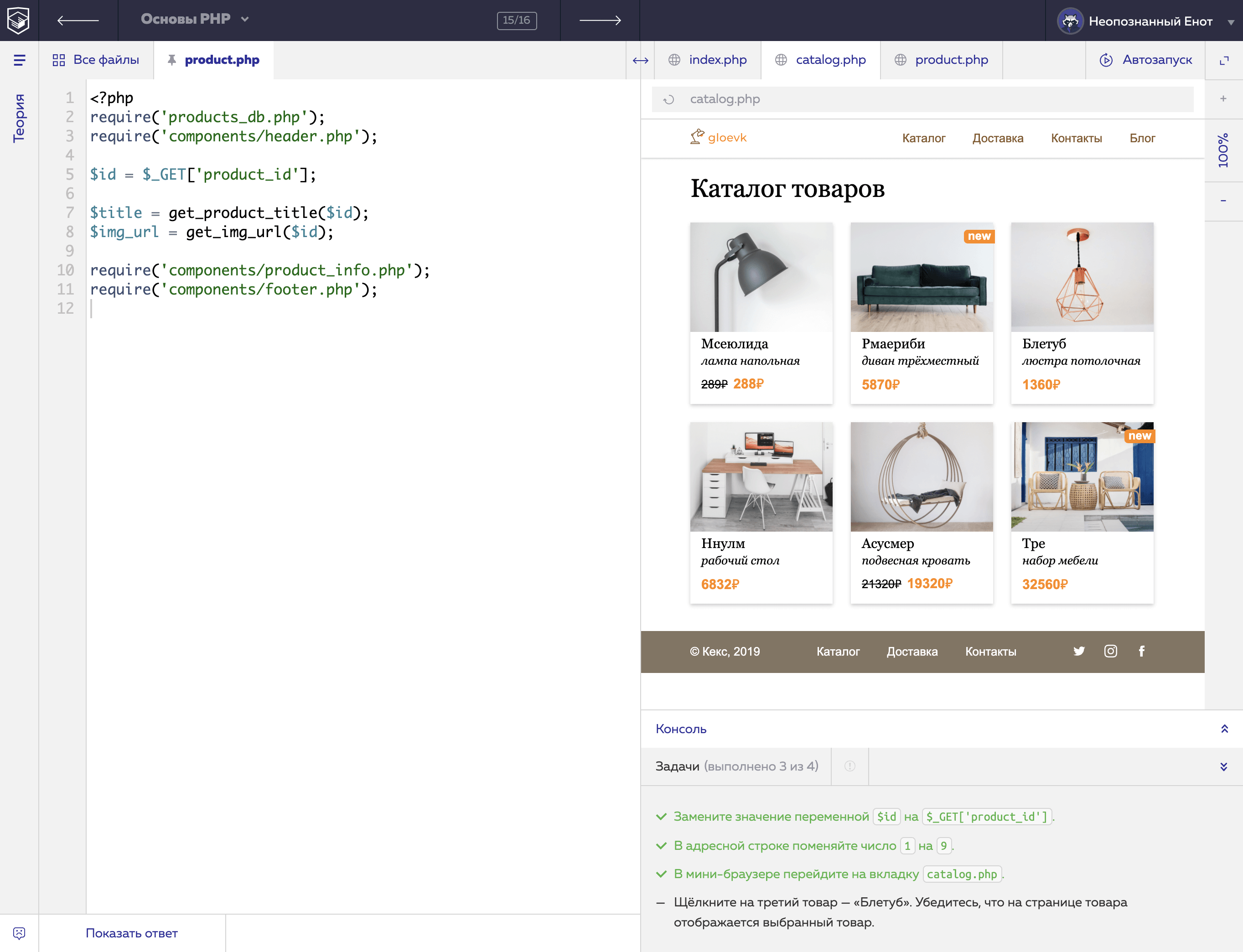This screenshot has height=952, width=1243.
Task: Swap editor and browser panes with arrows icon
Action: (x=640, y=59)
